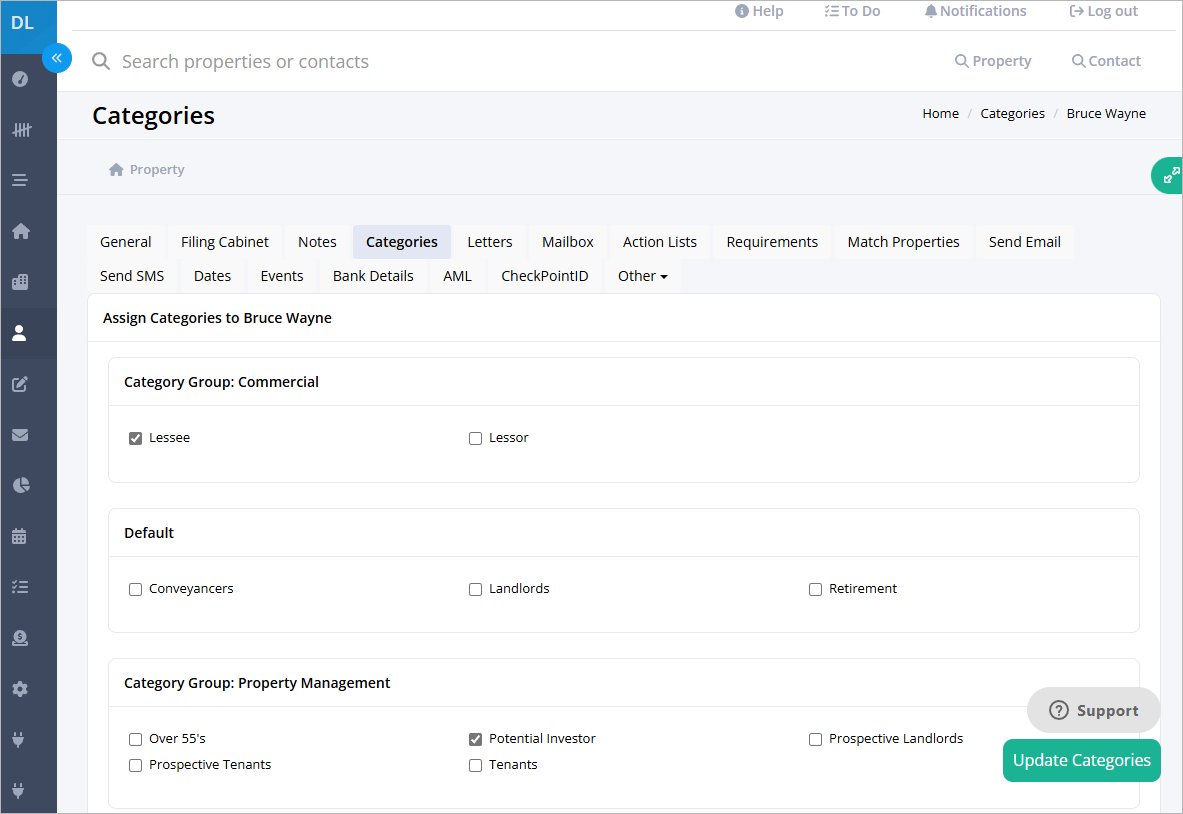Open the building sidebar icon
Screen dimensions: 1183x814
coord(20,282)
